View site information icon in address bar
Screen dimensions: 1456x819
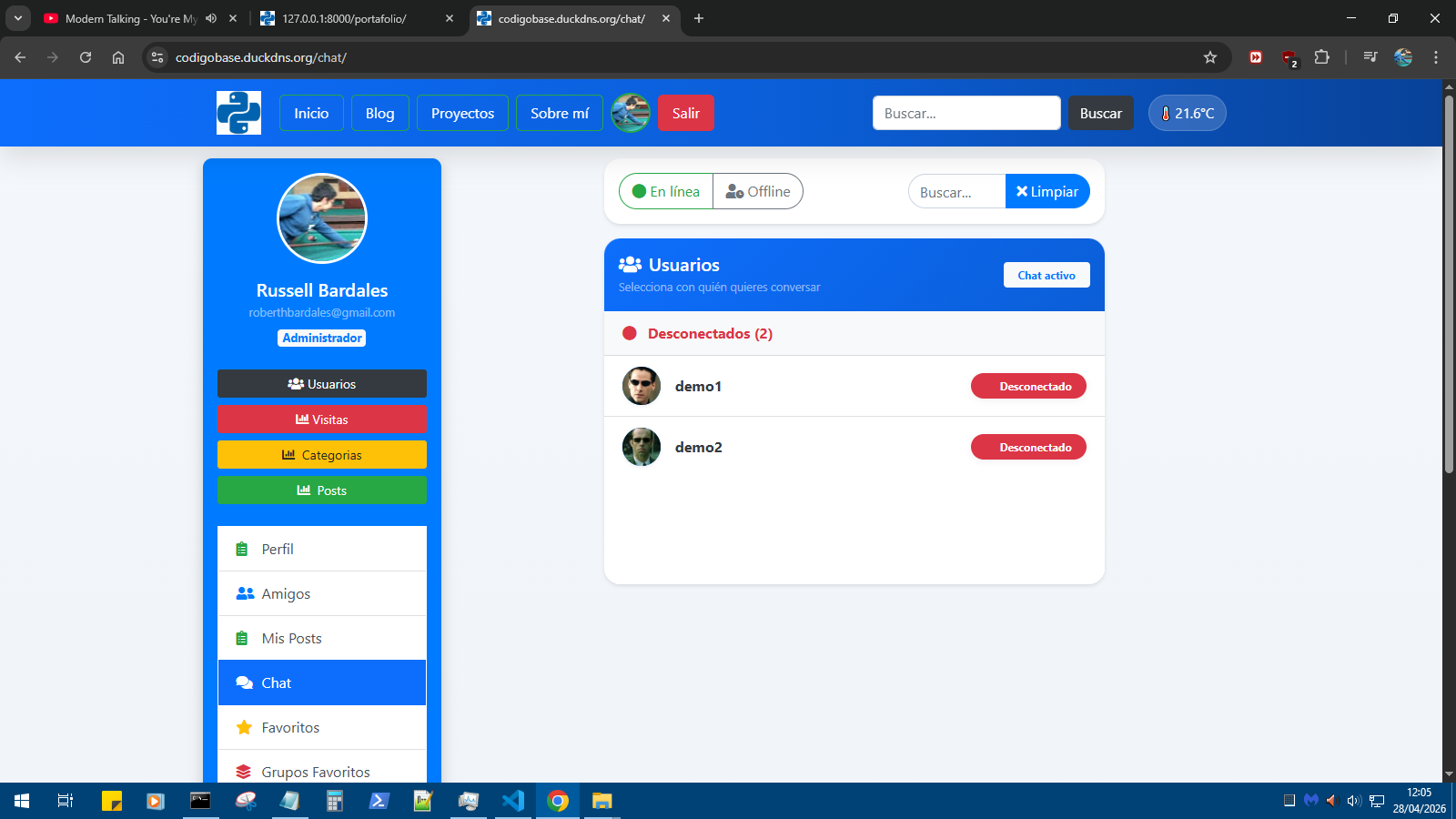(x=157, y=57)
